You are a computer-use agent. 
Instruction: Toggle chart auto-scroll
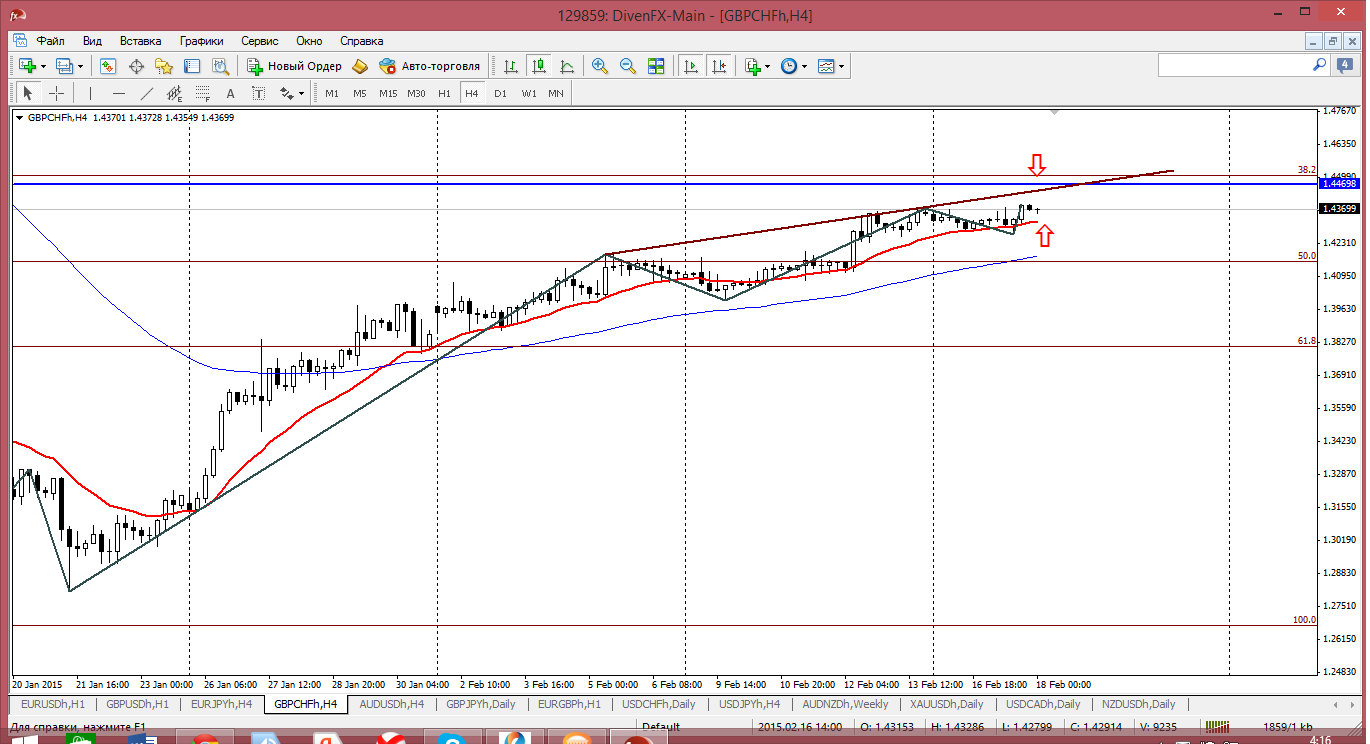(690, 66)
